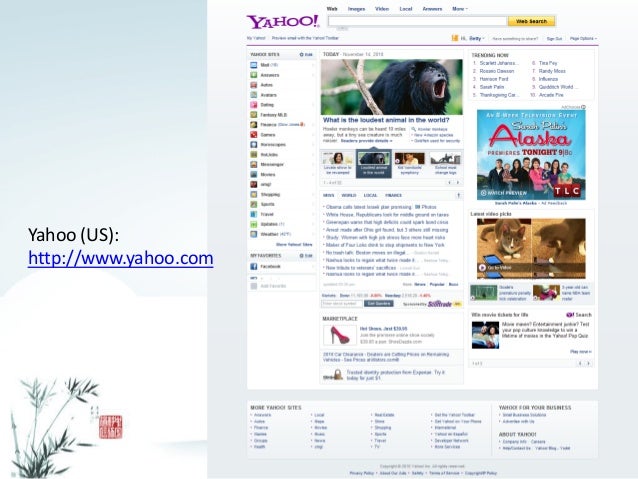The height and width of the screenshot is (479, 638).
Task: Edit the My Favorites list
Action: coord(306,256)
